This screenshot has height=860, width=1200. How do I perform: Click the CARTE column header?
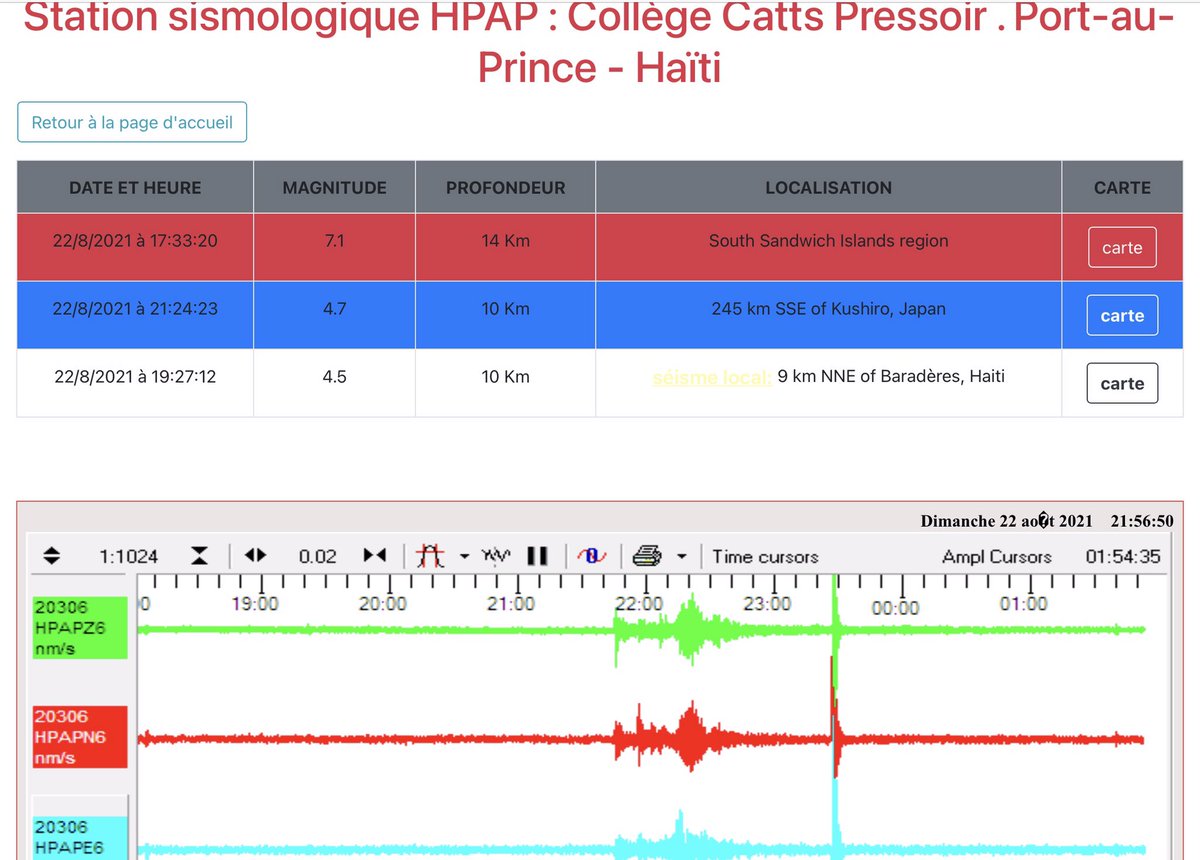pos(1122,187)
